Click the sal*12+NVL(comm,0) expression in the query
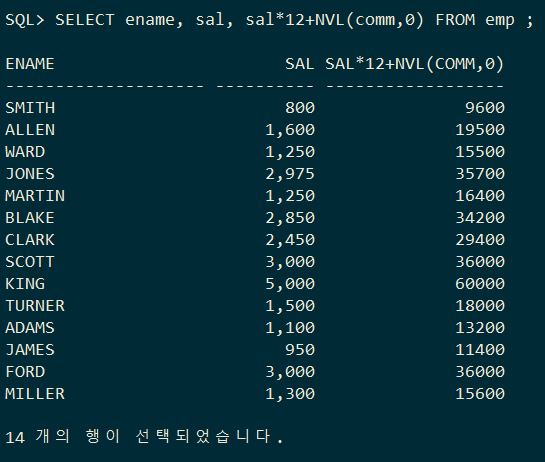545x462 pixels. pos(335,20)
